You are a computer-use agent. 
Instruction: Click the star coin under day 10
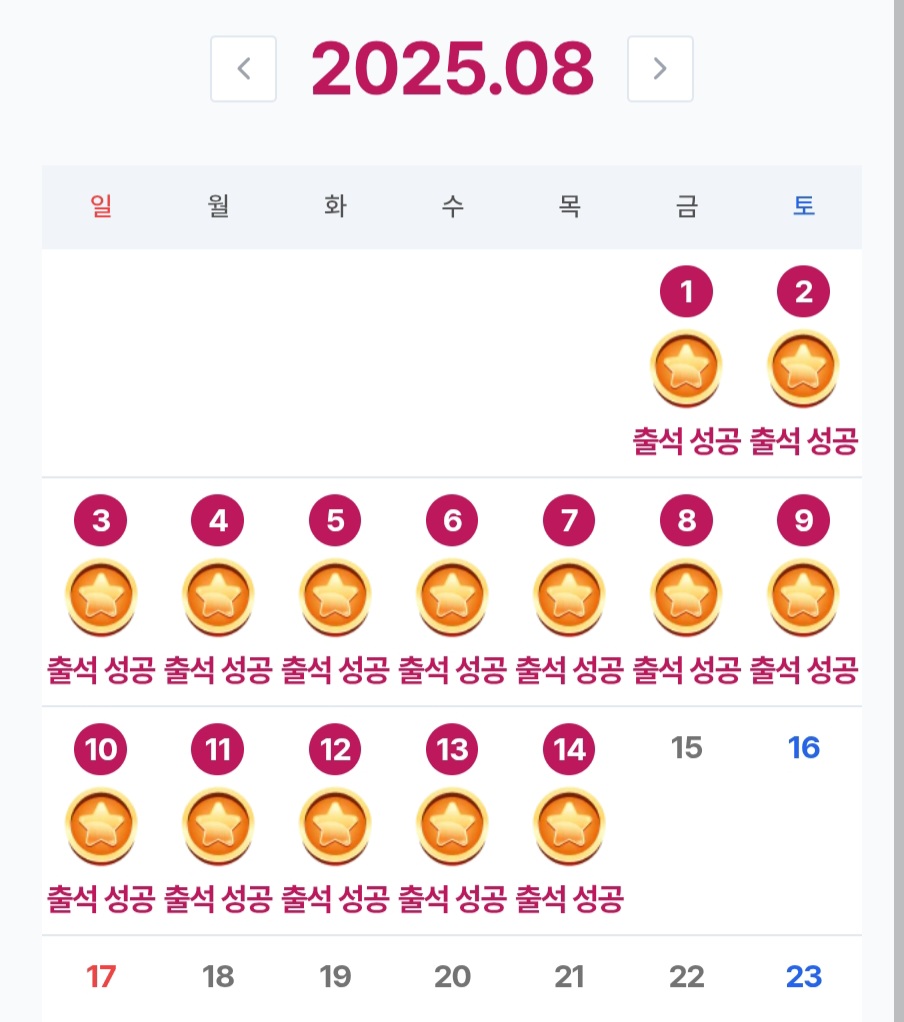pyautogui.click(x=101, y=825)
